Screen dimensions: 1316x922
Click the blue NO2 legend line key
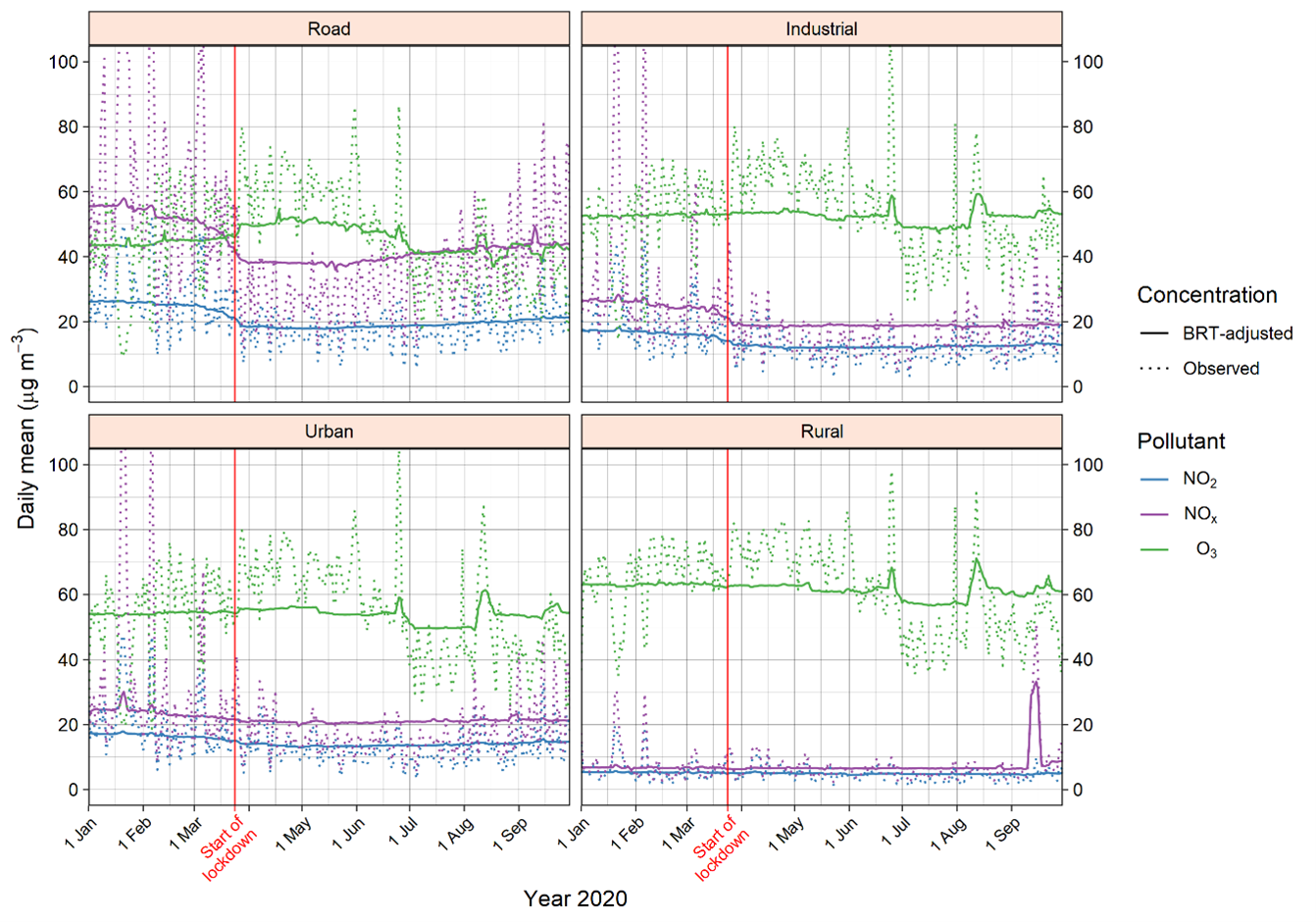(1154, 480)
